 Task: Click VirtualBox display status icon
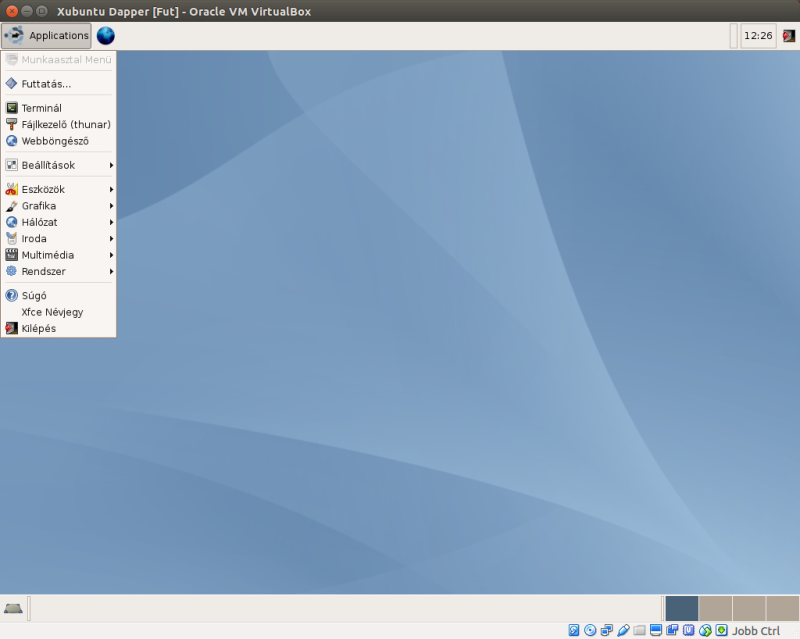point(656,630)
